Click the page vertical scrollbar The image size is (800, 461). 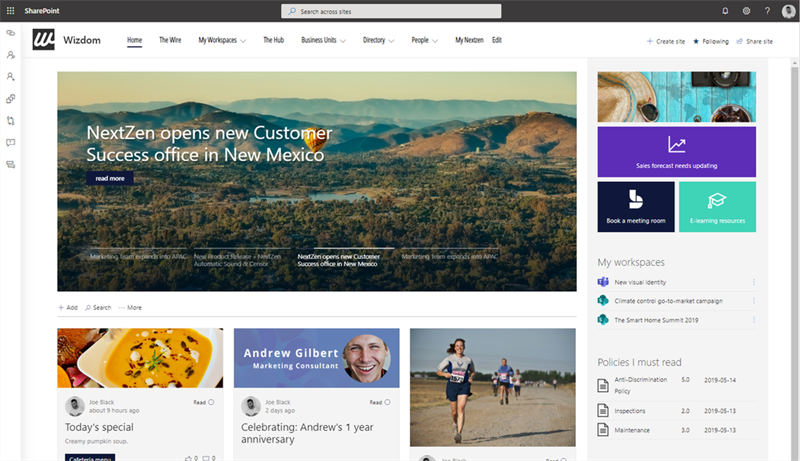click(x=794, y=260)
